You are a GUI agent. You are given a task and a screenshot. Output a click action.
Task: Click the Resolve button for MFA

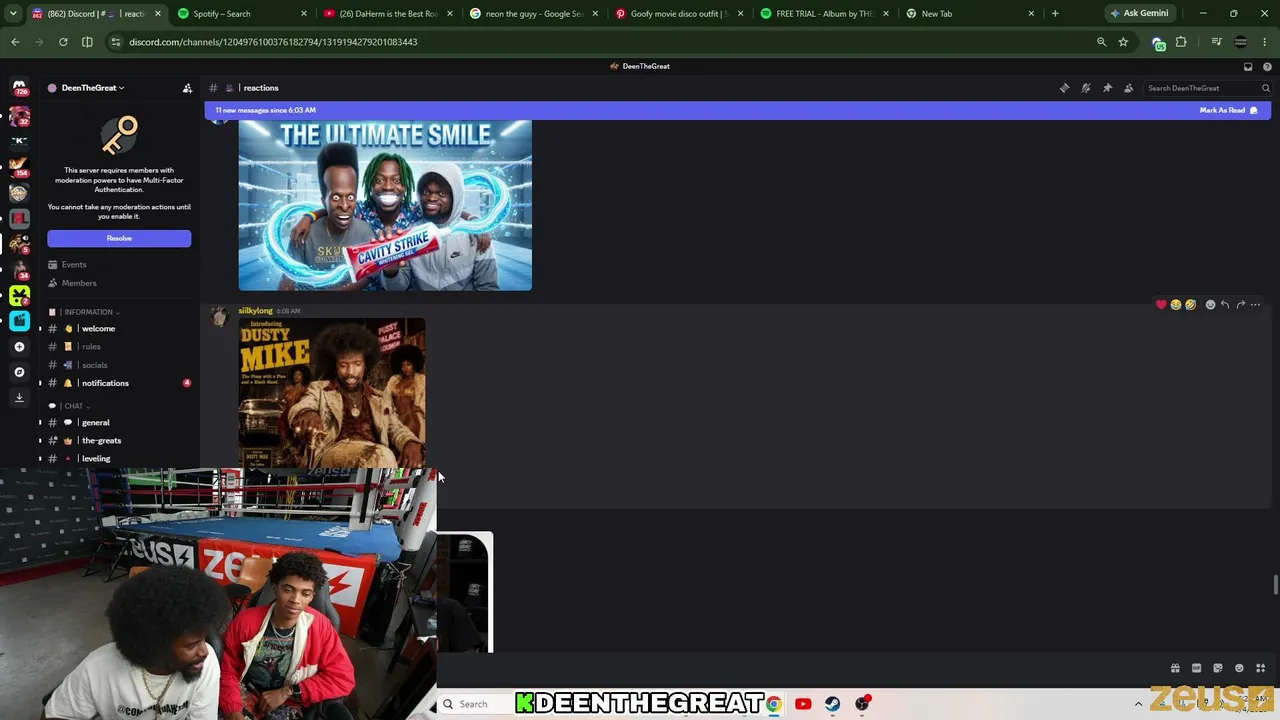click(119, 238)
